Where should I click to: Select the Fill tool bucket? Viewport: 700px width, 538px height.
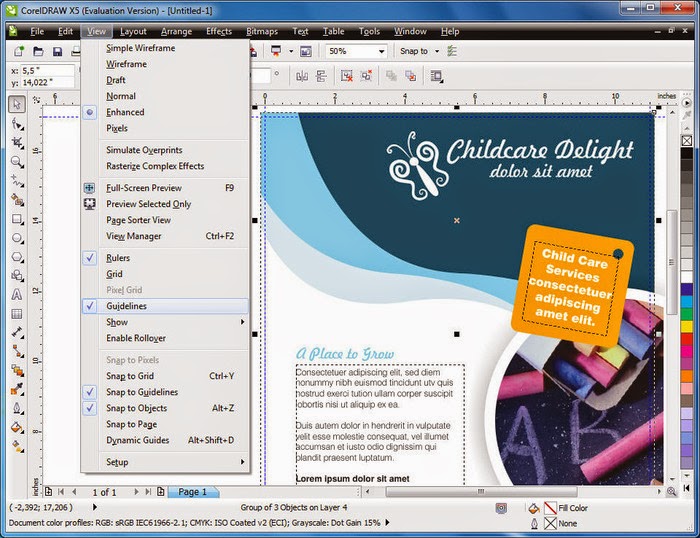click(17, 427)
